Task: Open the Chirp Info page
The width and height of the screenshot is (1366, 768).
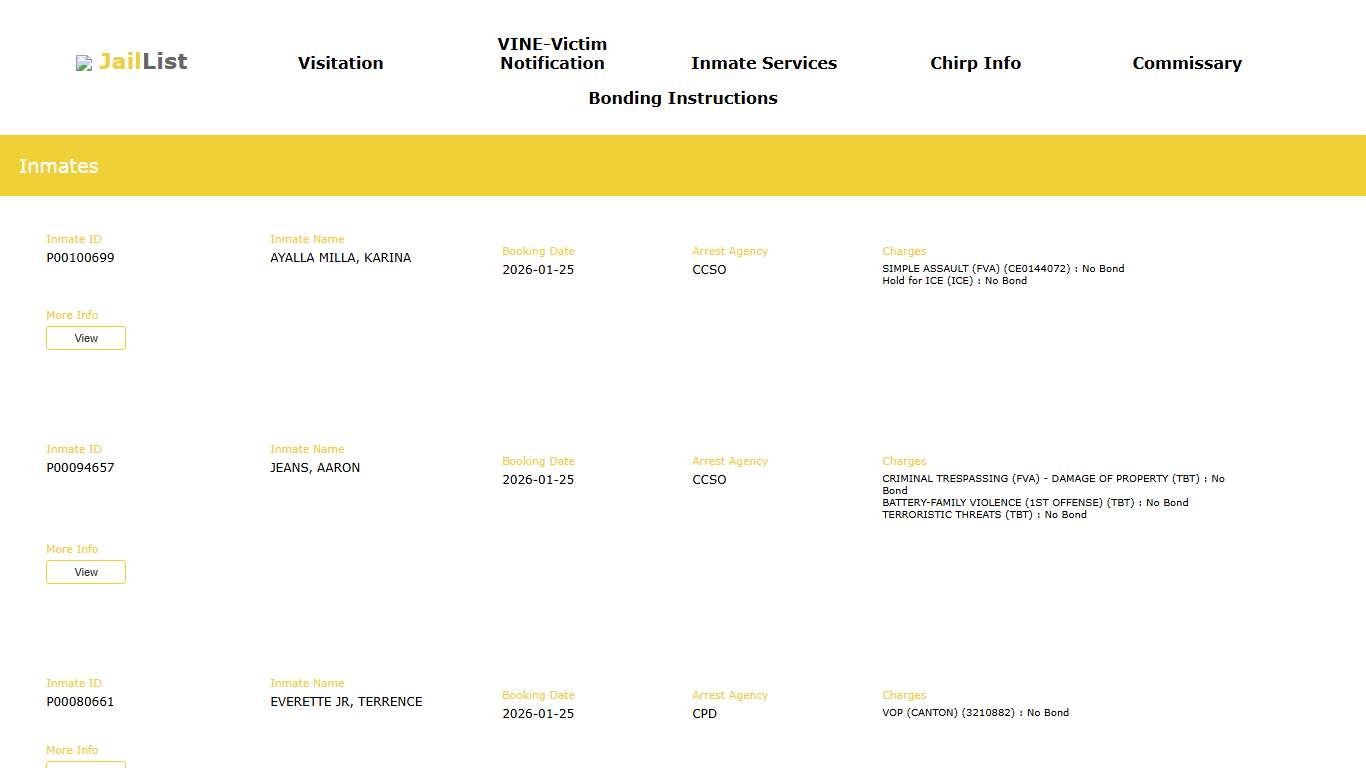Action: [x=975, y=63]
